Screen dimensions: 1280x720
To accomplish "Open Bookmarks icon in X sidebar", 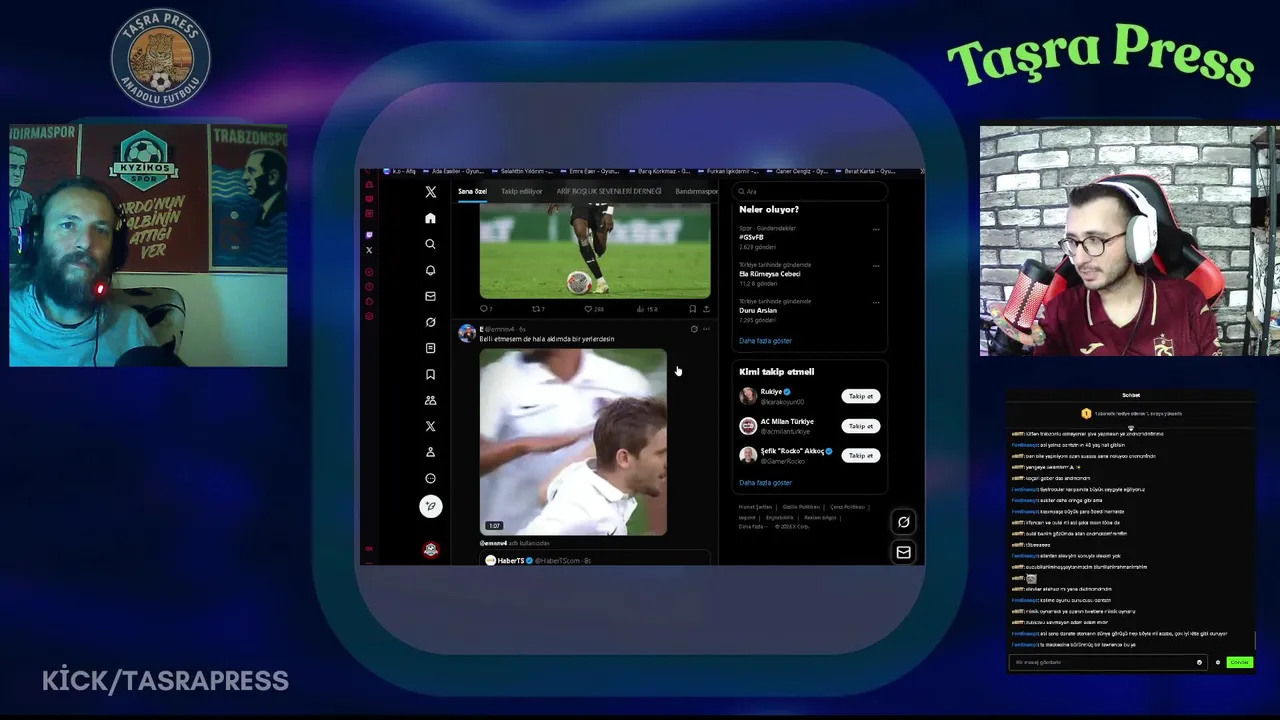I will (x=430, y=374).
